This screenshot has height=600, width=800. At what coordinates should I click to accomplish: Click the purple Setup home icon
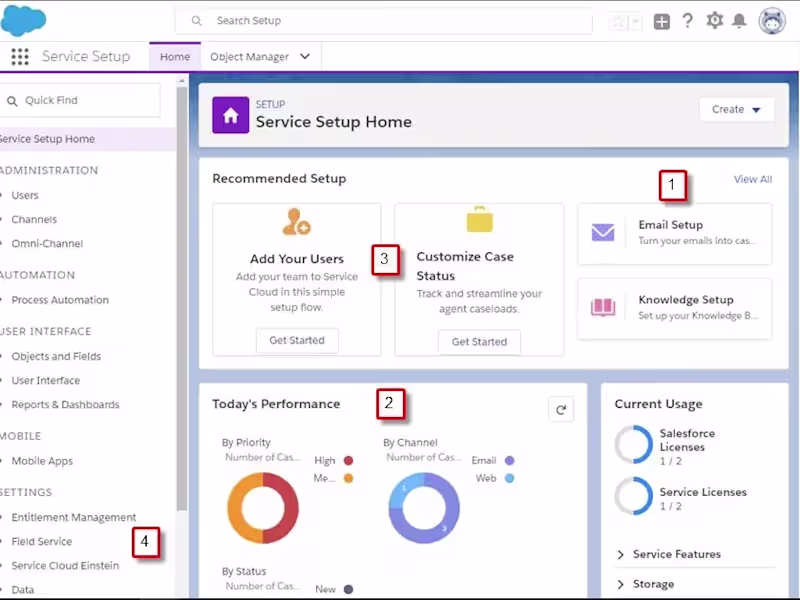tap(231, 115)
